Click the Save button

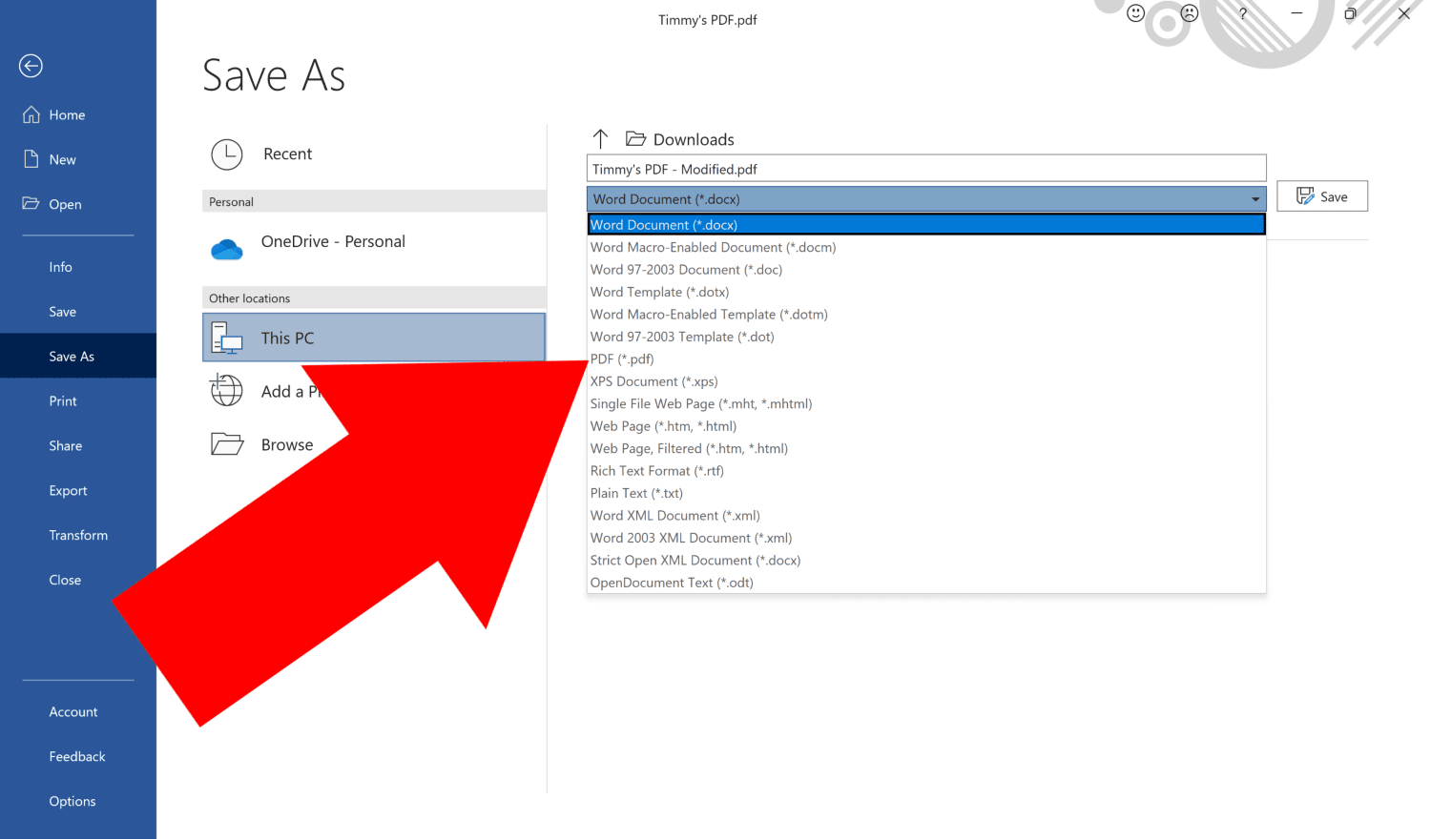pos(1322,196)
